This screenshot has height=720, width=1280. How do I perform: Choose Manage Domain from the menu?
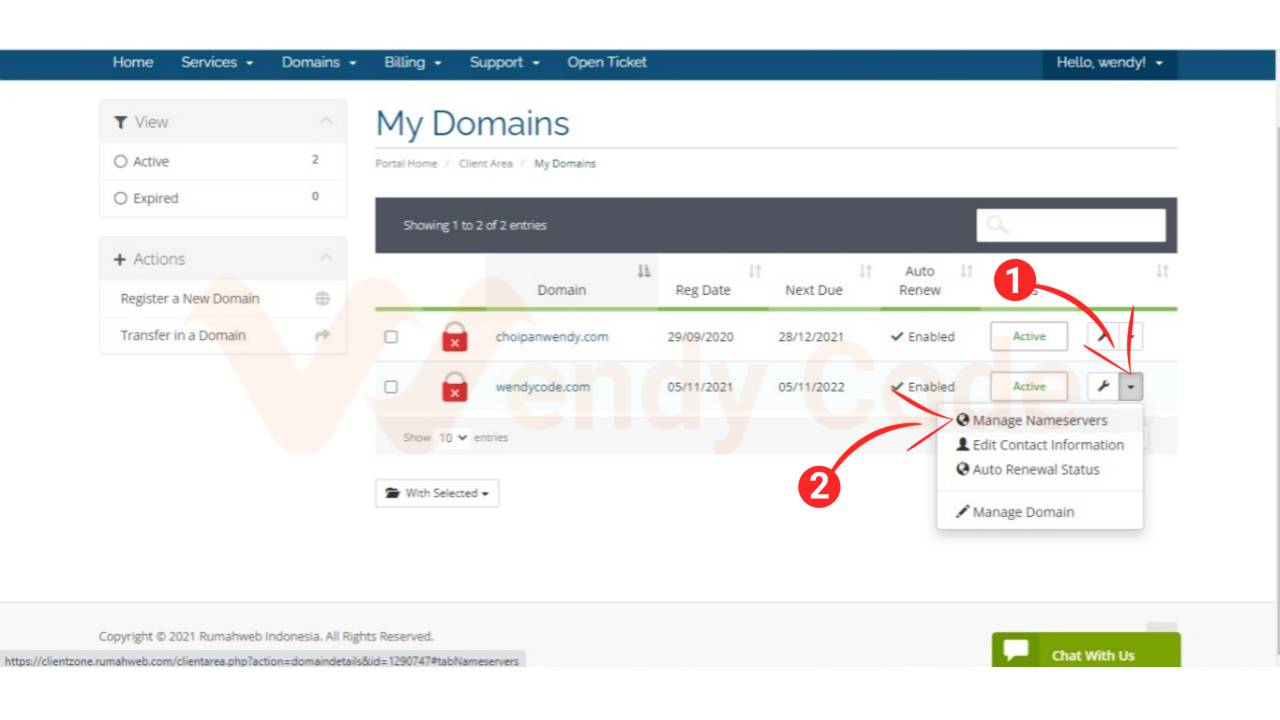click(x=1040, y=512)
